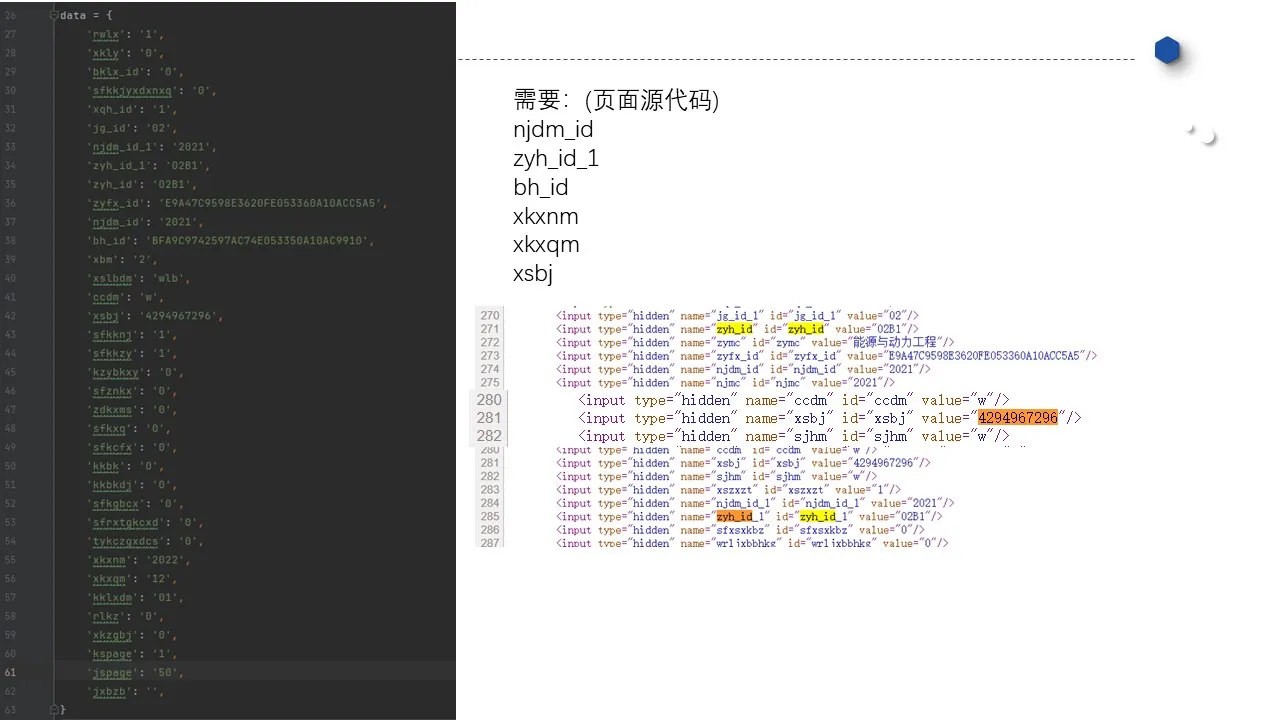Click the 'rlkz': '0' code line
The image size is (1280, 720).
click(127, 616)
